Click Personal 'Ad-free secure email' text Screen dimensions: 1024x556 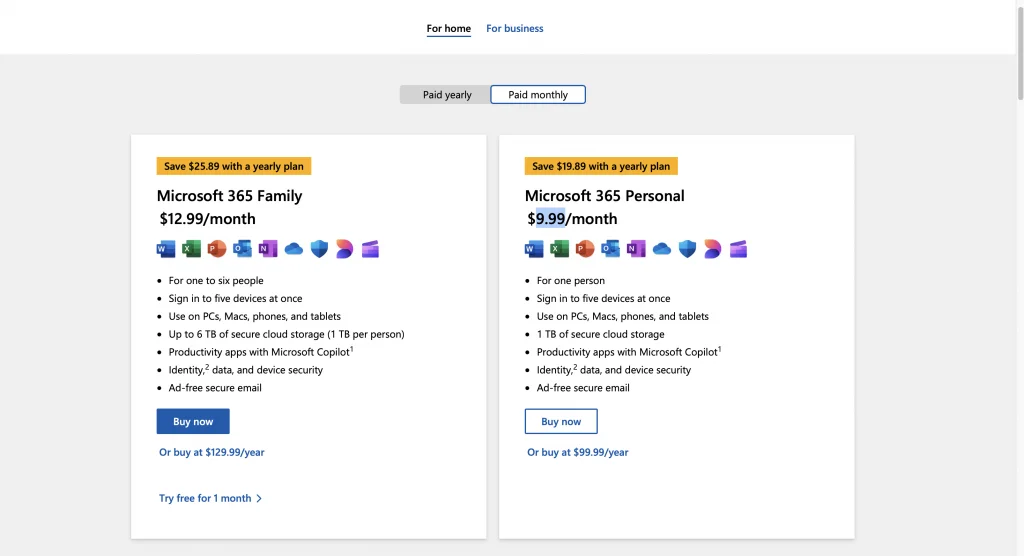[x=583, y=387]
